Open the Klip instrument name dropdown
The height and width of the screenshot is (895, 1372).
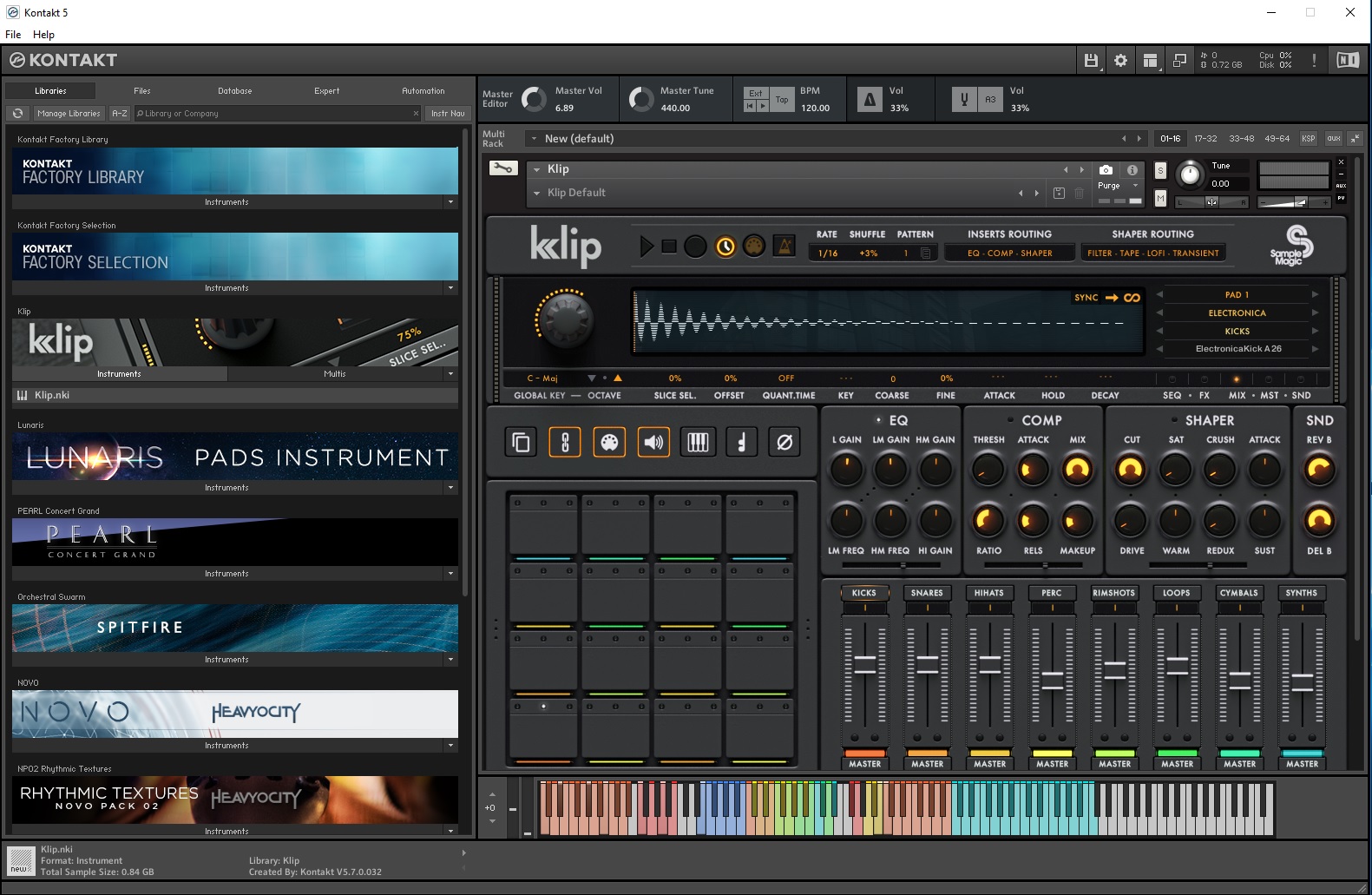tap(537, 169)
